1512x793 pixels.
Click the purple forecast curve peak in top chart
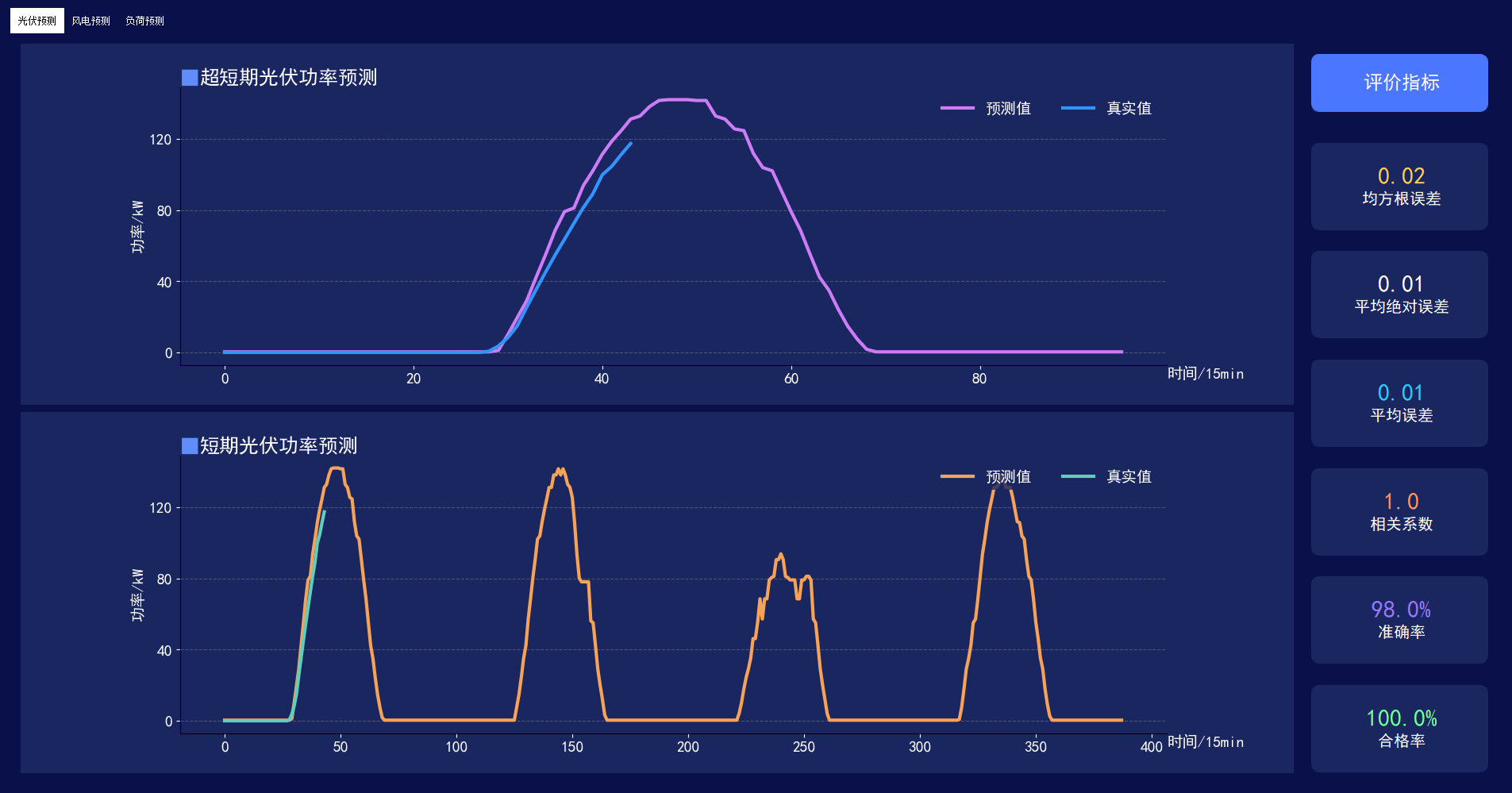[x=681, y=100]
